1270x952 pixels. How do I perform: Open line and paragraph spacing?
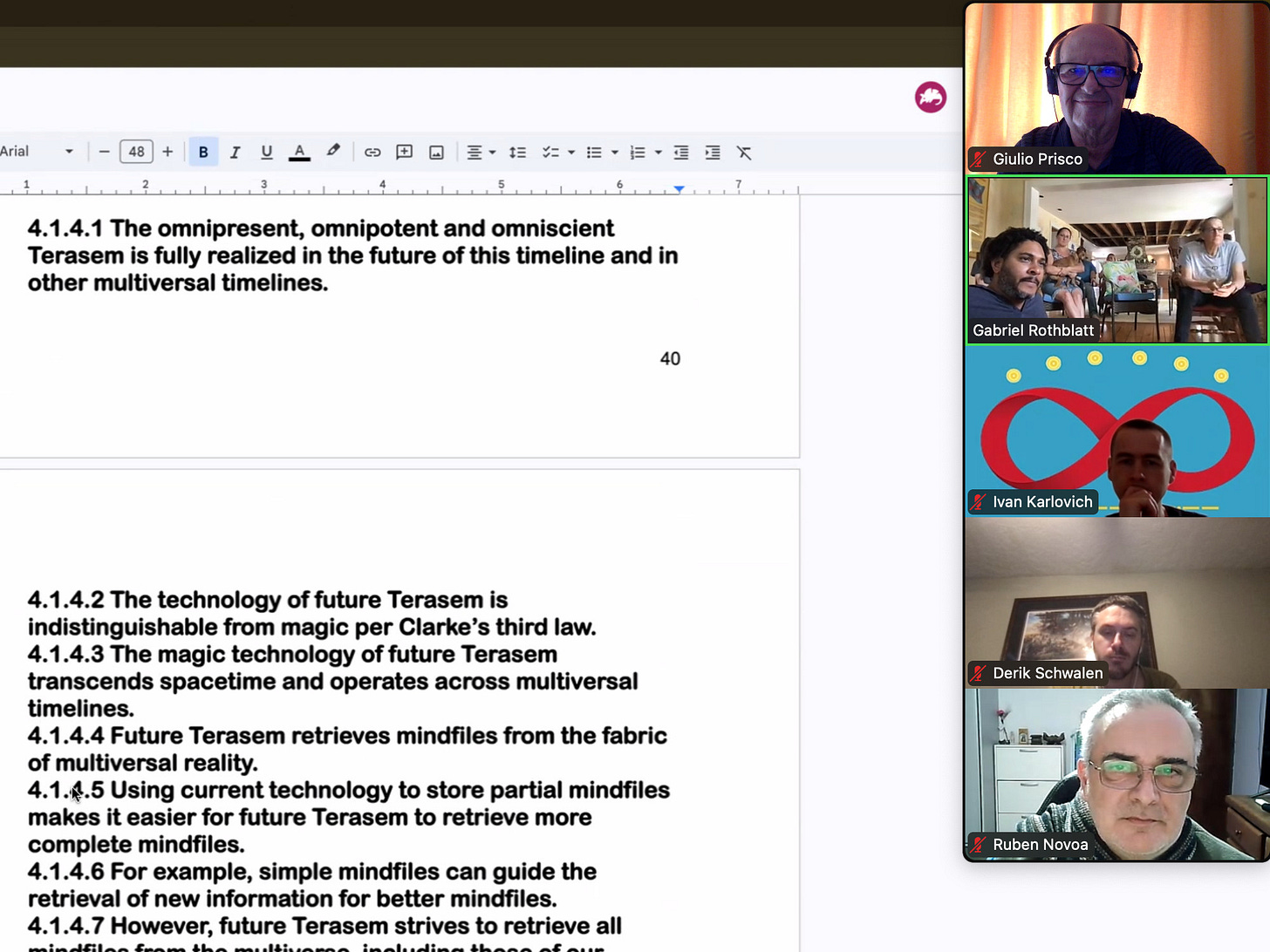point(517,152)
